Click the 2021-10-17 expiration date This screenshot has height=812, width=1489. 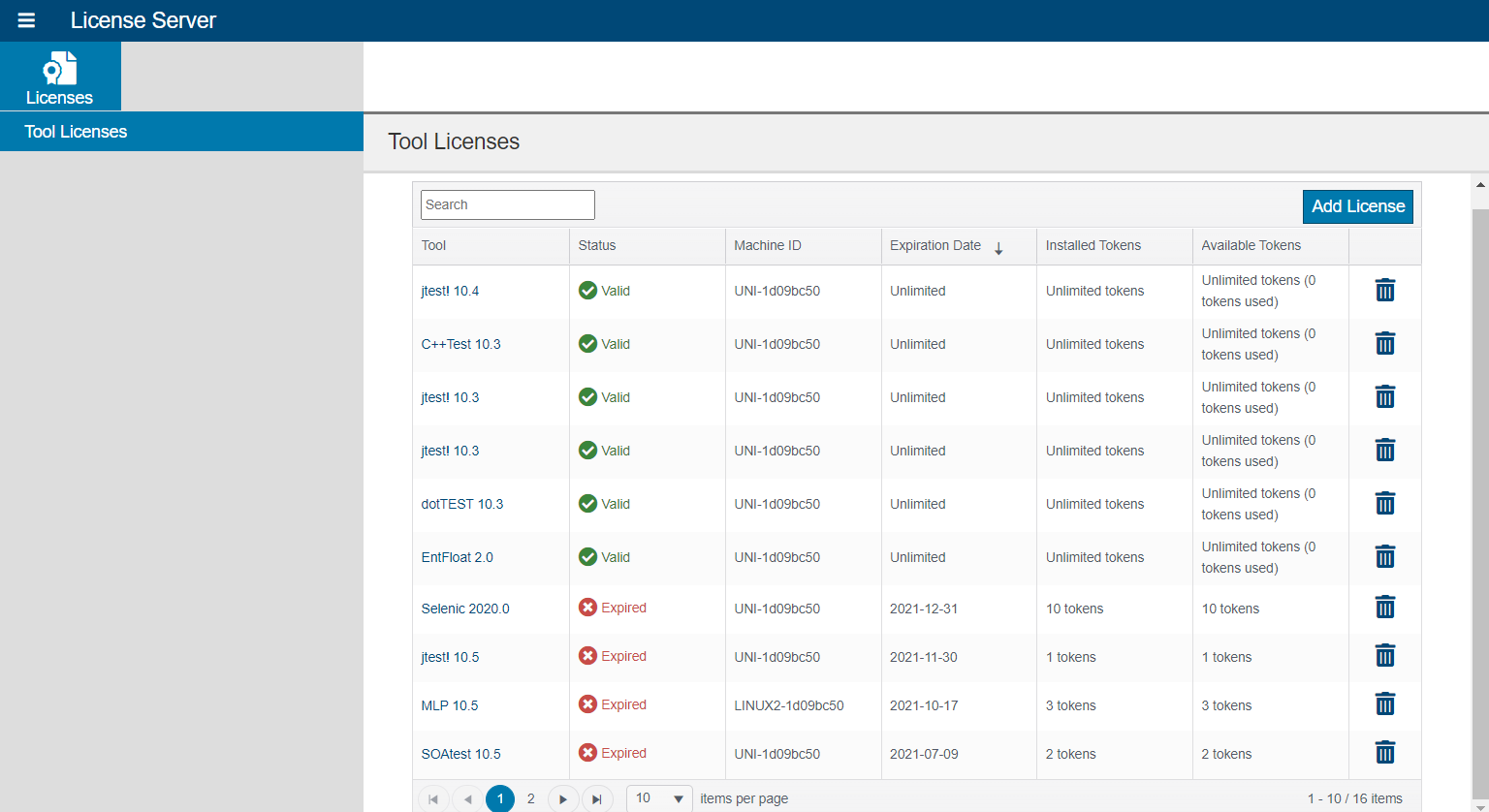924,705
